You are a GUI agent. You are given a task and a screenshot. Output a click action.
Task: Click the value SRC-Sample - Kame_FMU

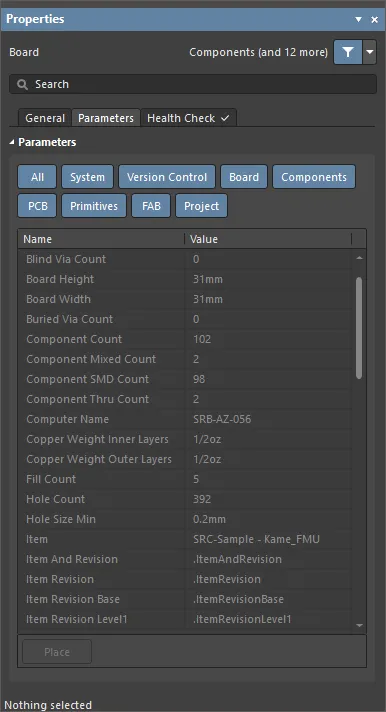pos(257,539)
